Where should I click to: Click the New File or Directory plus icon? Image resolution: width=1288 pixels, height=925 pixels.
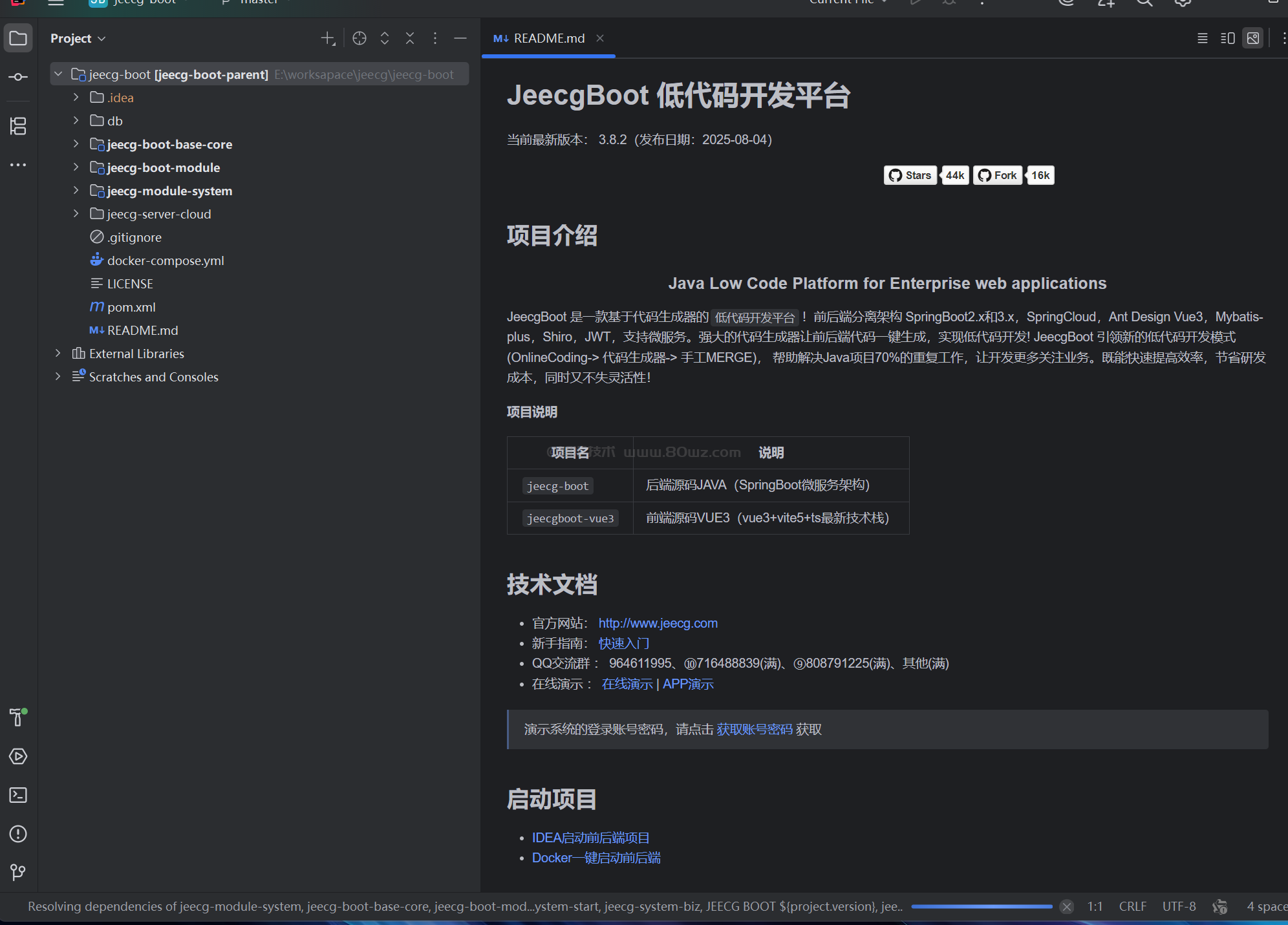coord(328,38)
